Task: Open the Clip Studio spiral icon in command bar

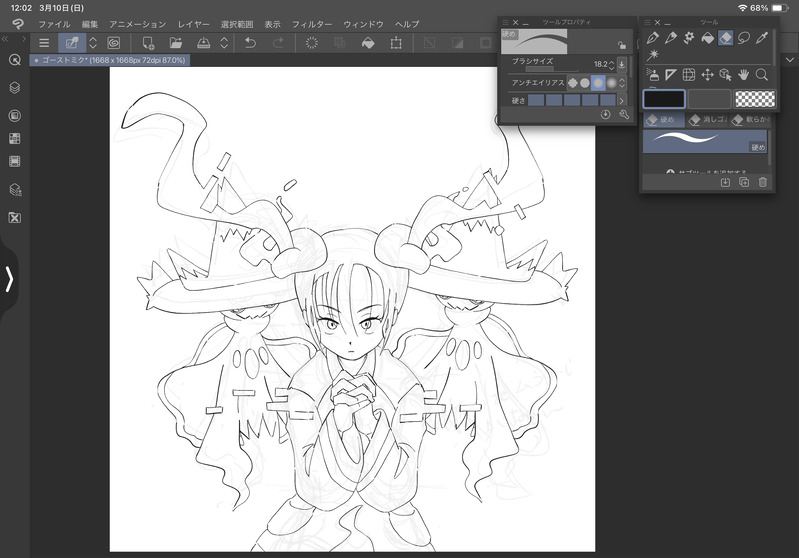Action: [x=114, y=43]
